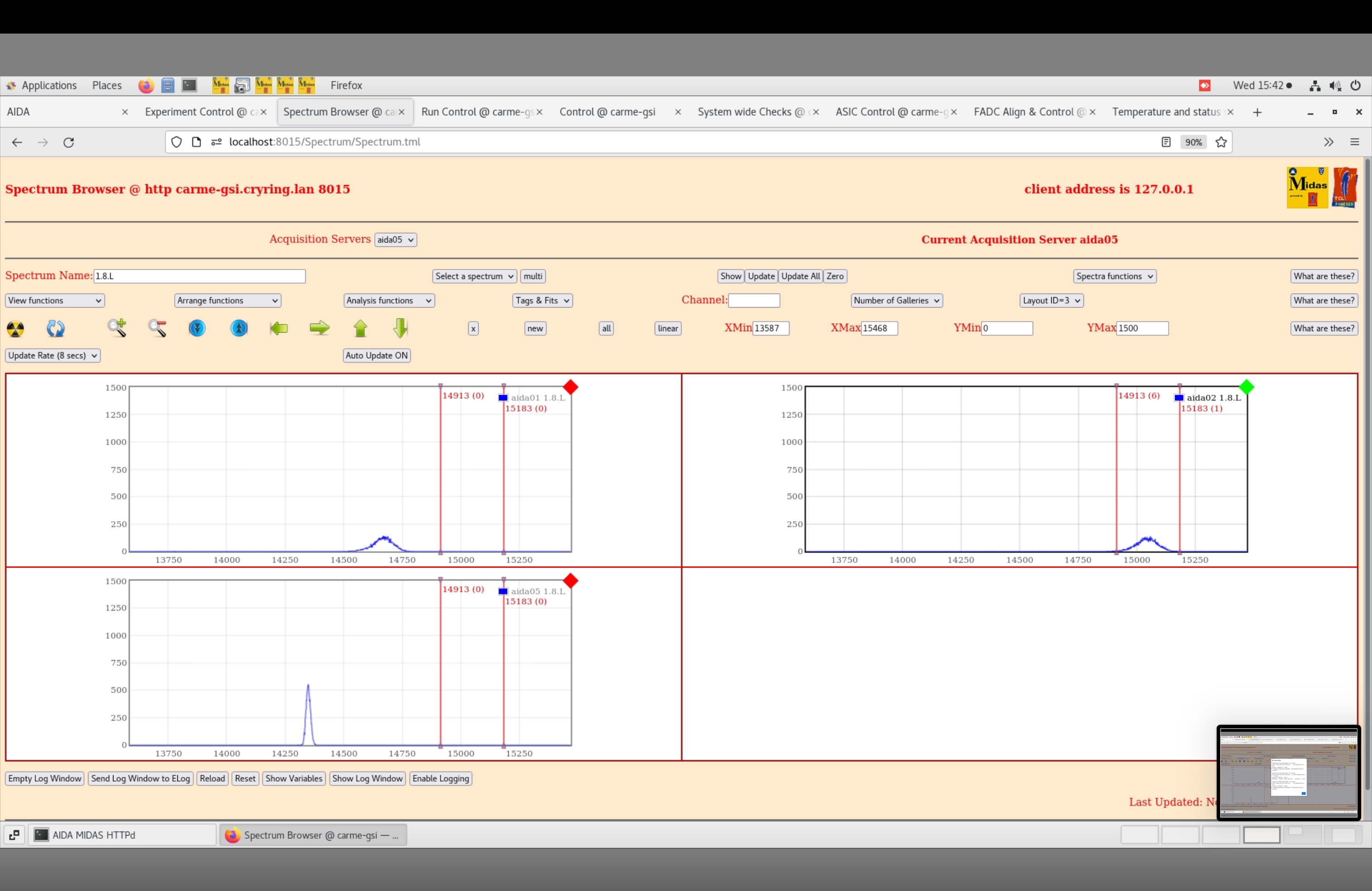Click the magnifier zoom-in plus icon
The height and width of the screenshot is (891, 1372).
[x=117, y=328]
